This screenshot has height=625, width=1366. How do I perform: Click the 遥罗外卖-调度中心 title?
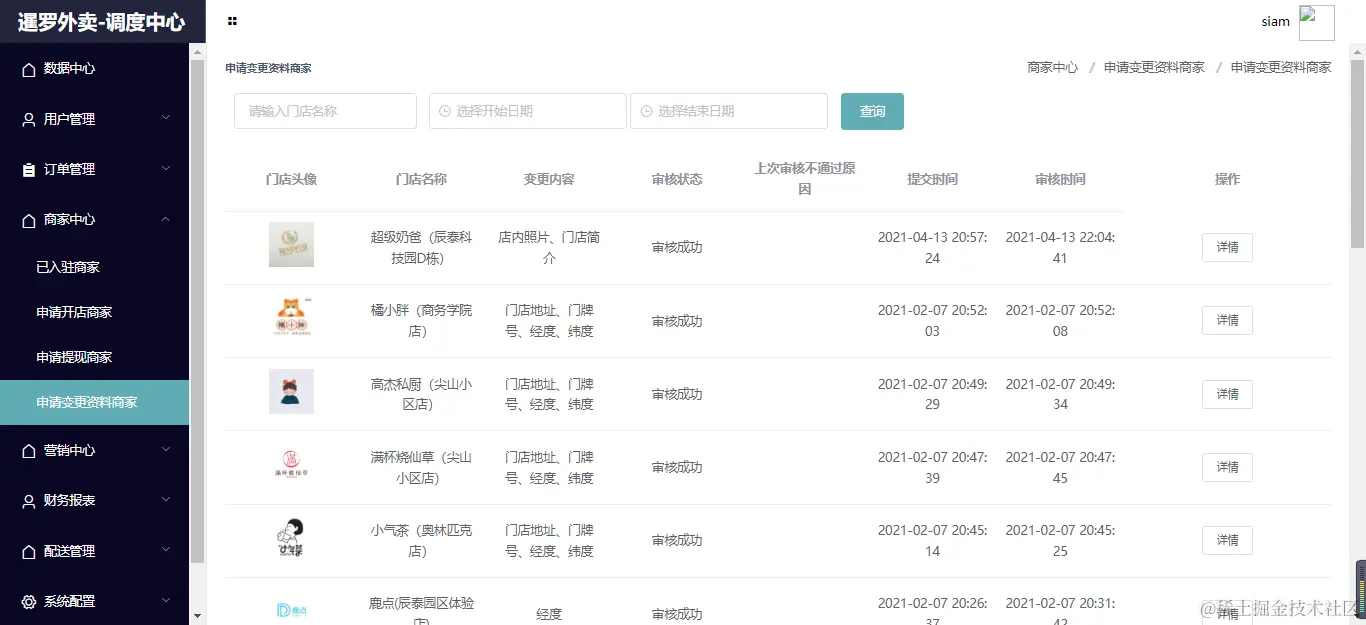coord(101,22)
